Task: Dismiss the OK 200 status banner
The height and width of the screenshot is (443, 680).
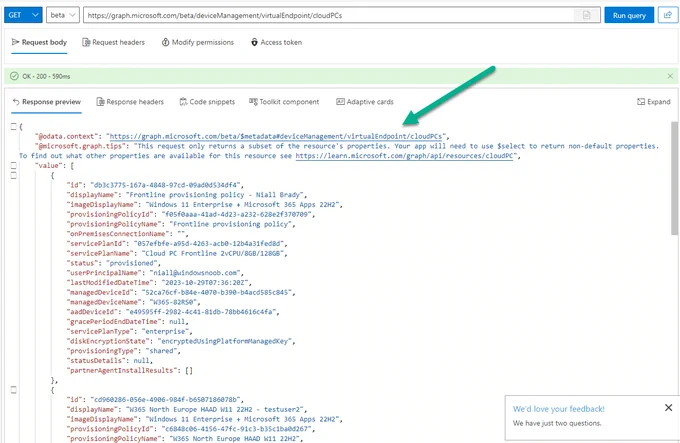Action: pyautogui.click(x=670, y=76)
